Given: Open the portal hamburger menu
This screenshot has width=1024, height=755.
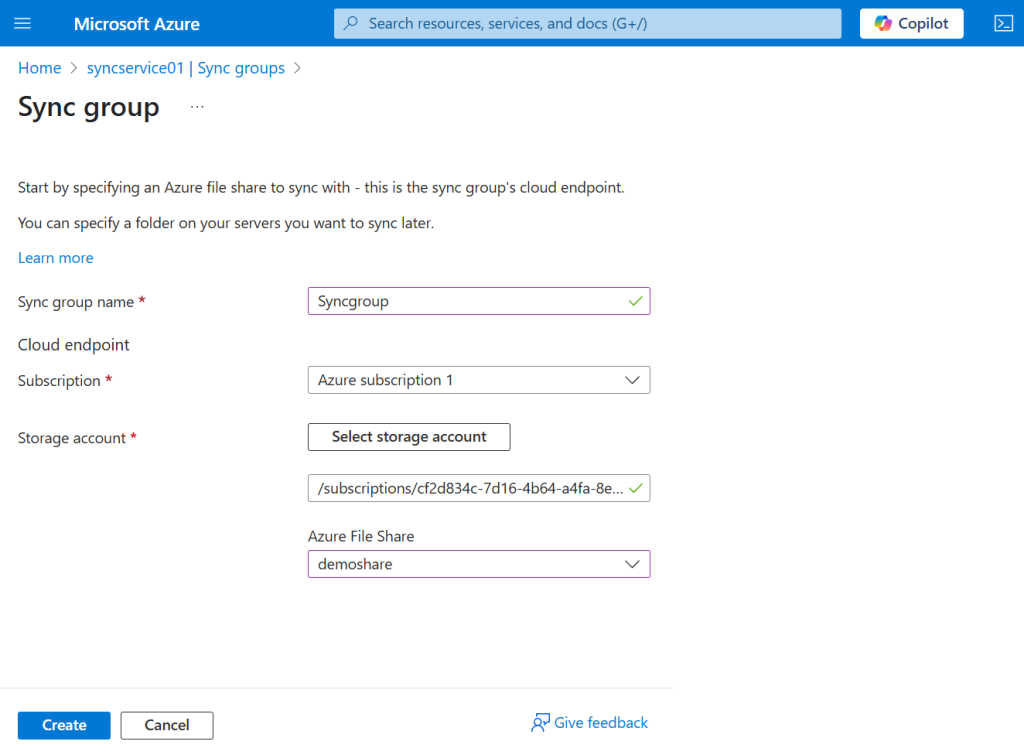Looking at the screenshot, I should pos(23,24).
